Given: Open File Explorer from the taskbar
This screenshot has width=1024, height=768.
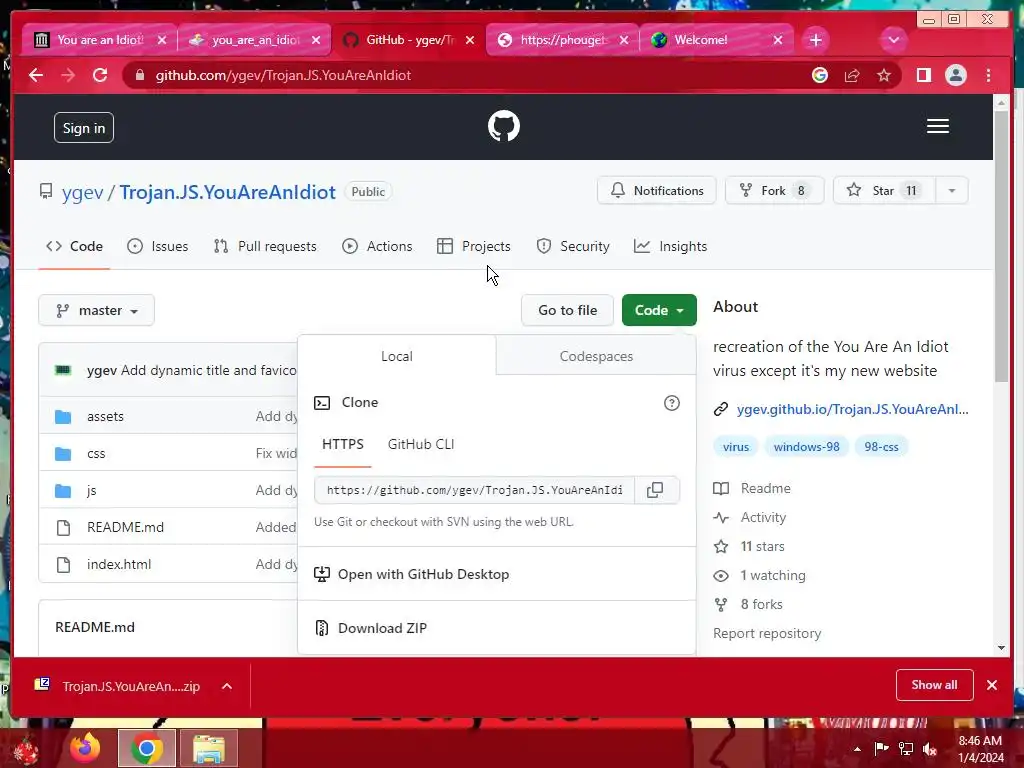Looking at the screenshot, I should click(208, 748).
